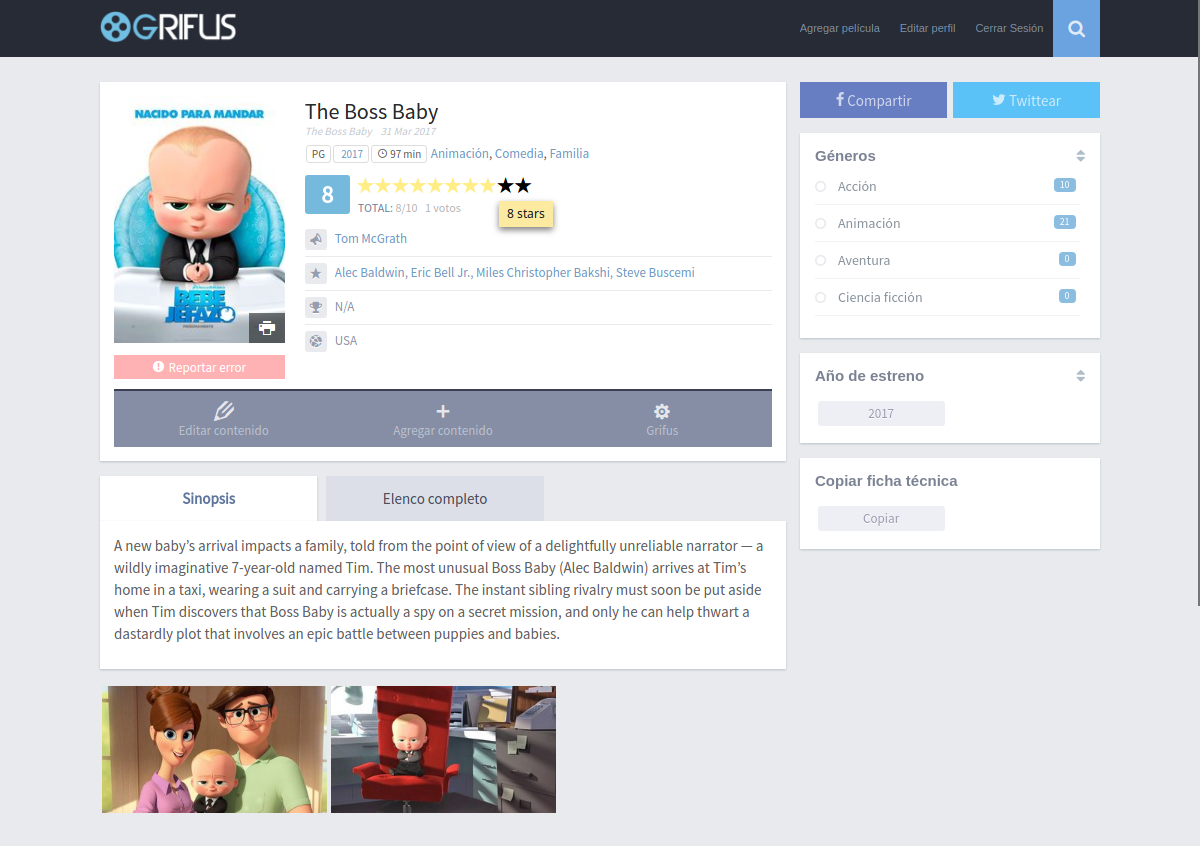Viewport: 1200px width, 846px height.
Task: Click the plus icon above Agregar contenido
Action: (x=443, y=411)
